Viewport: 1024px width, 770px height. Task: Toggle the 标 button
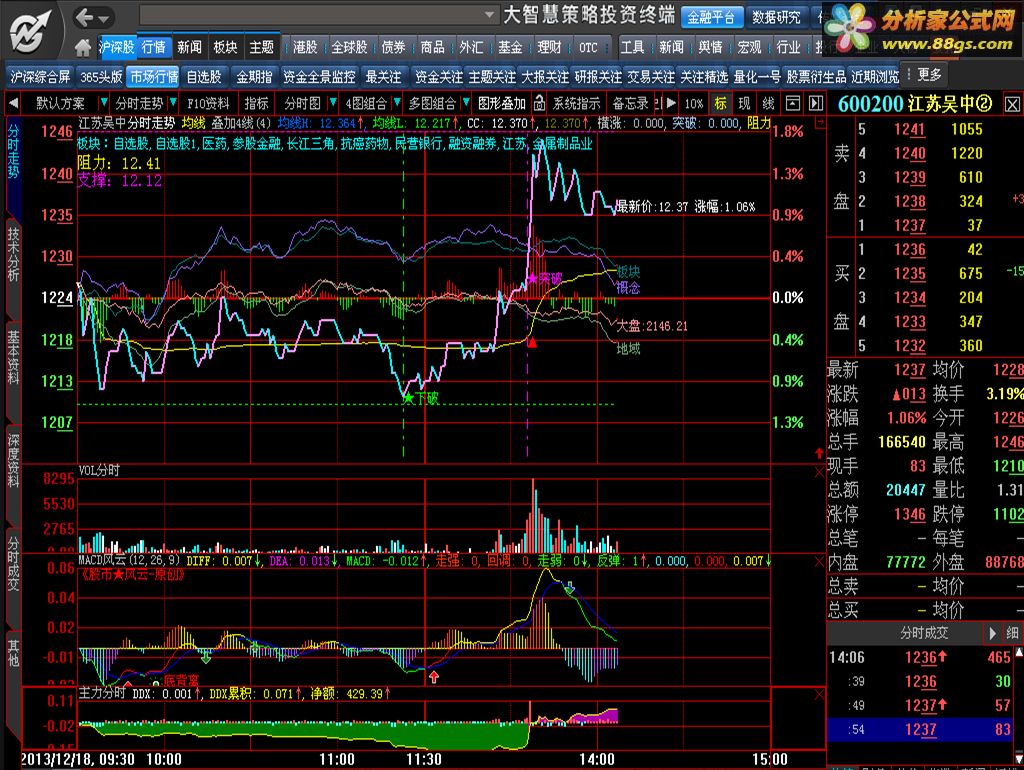click(x=720, y=103)
